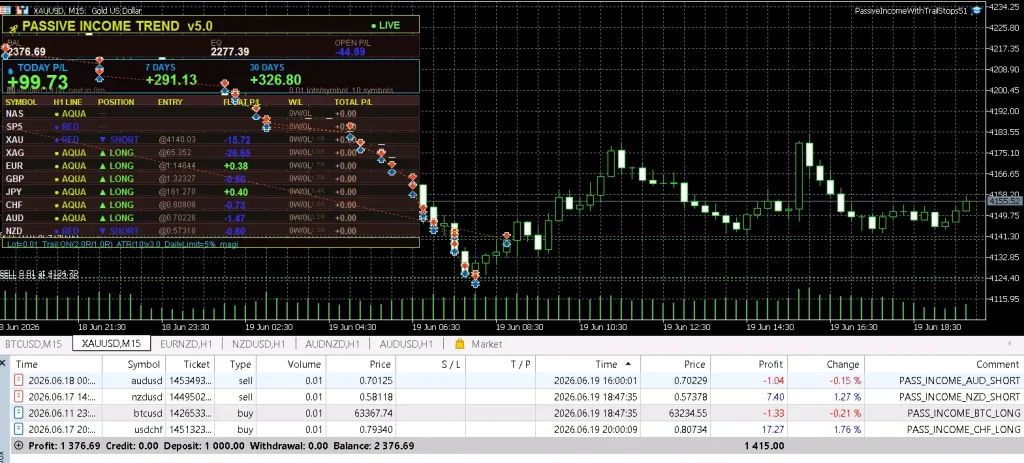Click the XAG float P/L -26.65
Screen dimensions: 1024x463
[x=237, y=153]
